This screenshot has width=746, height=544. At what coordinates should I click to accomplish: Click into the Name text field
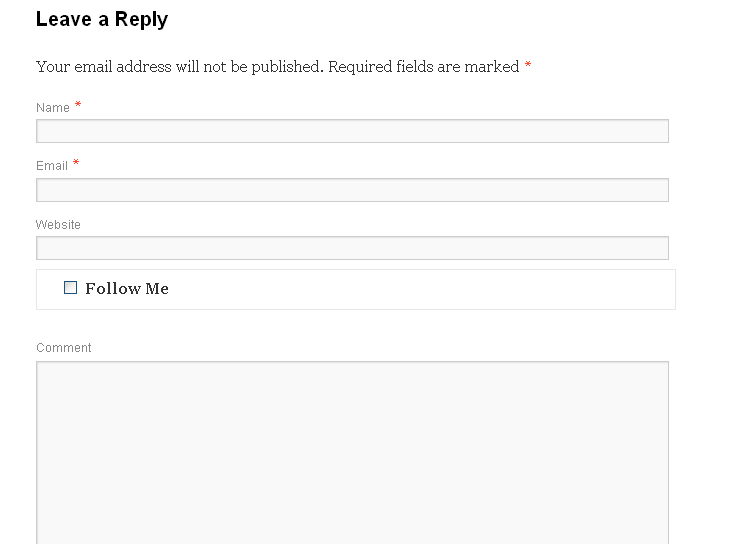(x=352, y=131)
